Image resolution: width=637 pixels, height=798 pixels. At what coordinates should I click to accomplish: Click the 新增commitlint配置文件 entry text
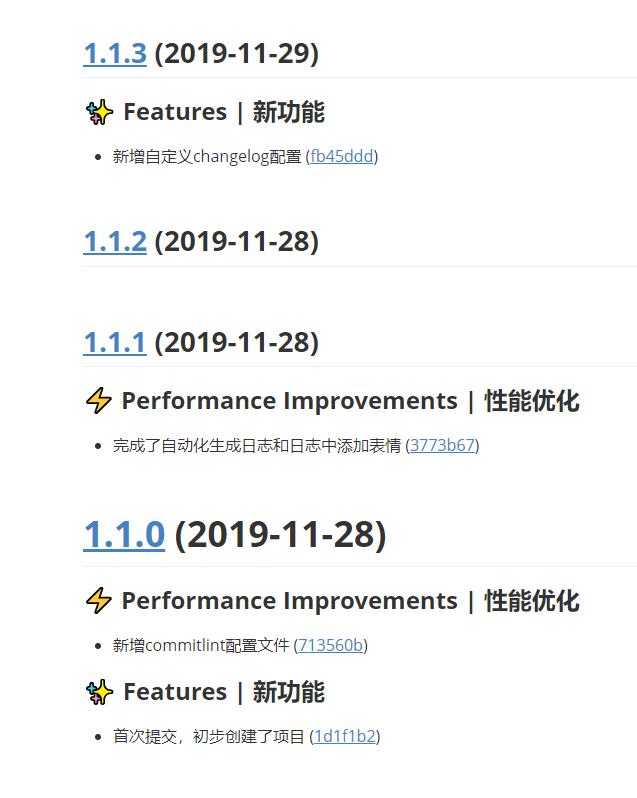coord(201,645)
